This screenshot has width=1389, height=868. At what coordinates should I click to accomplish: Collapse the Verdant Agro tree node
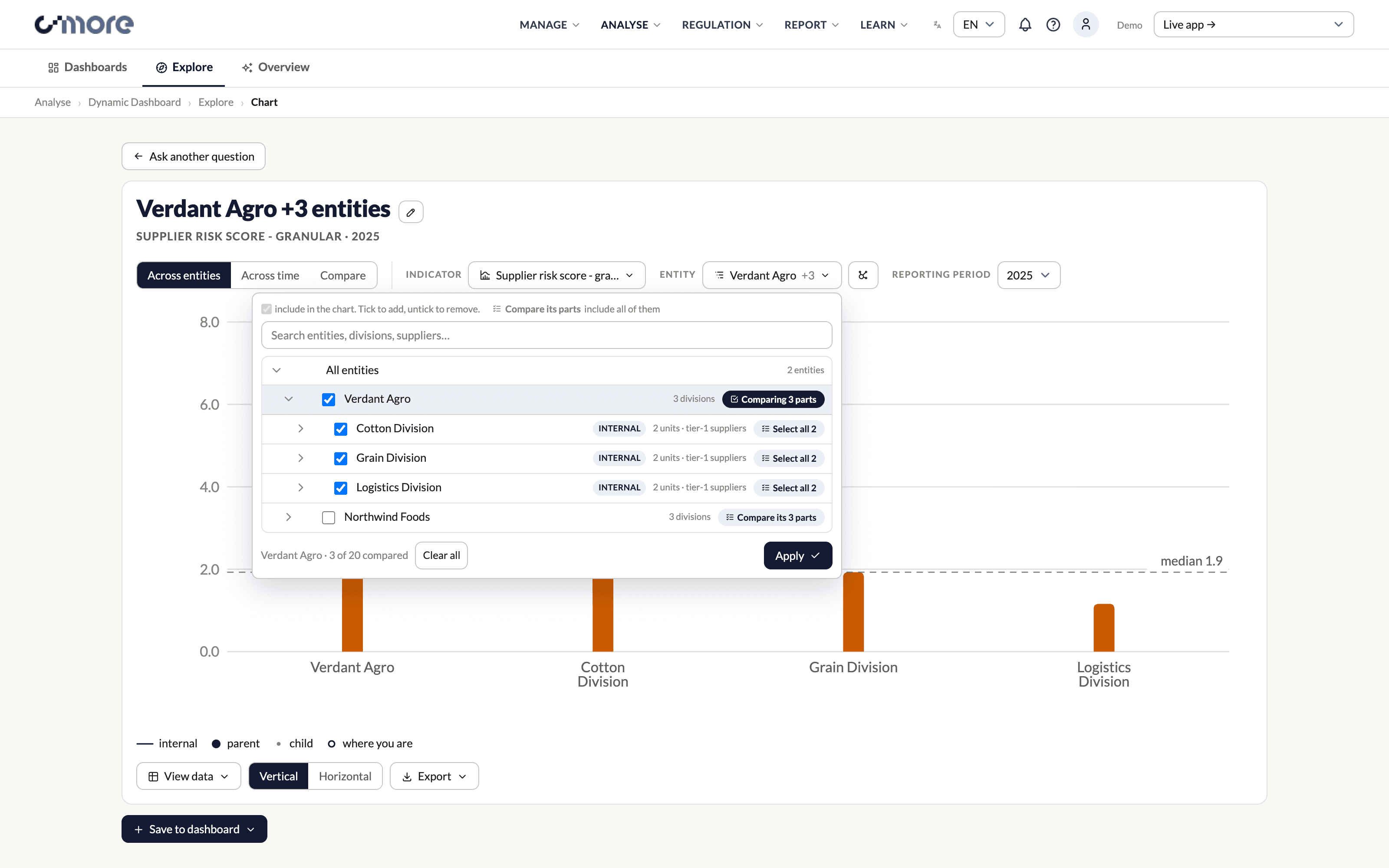pyautogui.click(x=289, y=399)
